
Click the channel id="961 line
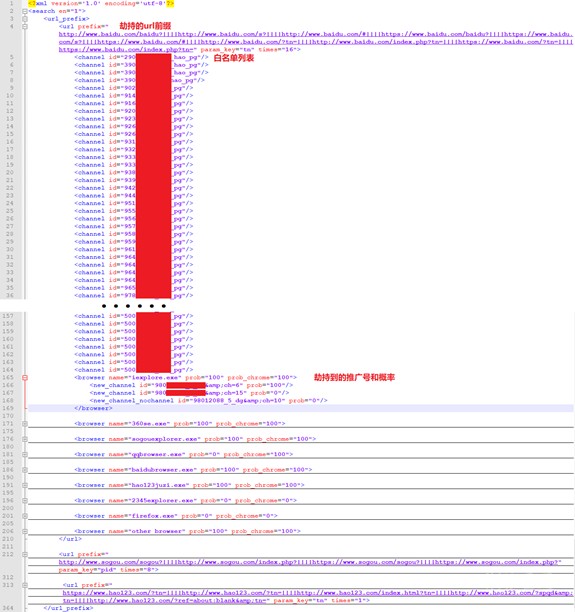pos(134,249)
